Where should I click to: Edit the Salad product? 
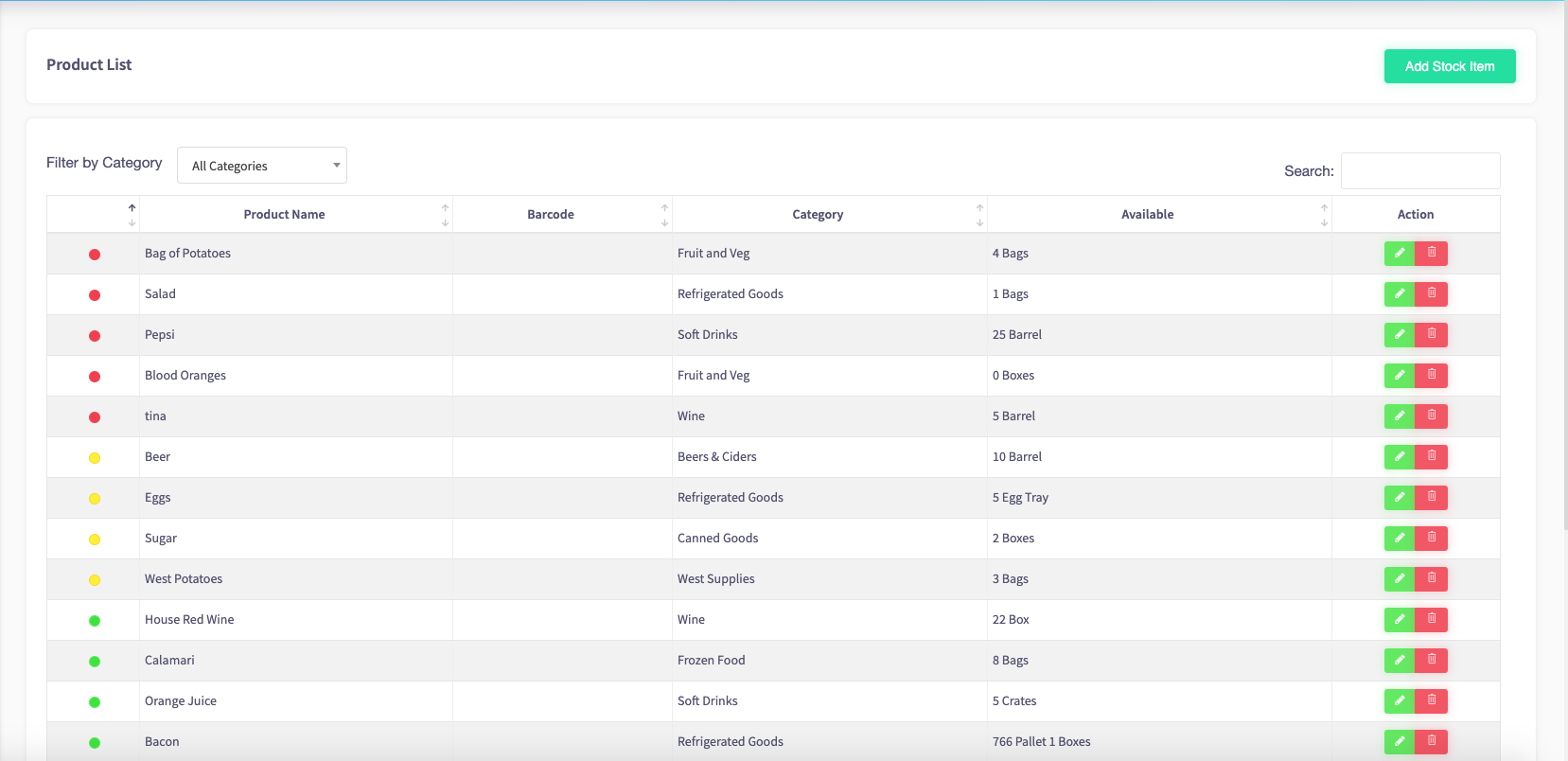1400,294
